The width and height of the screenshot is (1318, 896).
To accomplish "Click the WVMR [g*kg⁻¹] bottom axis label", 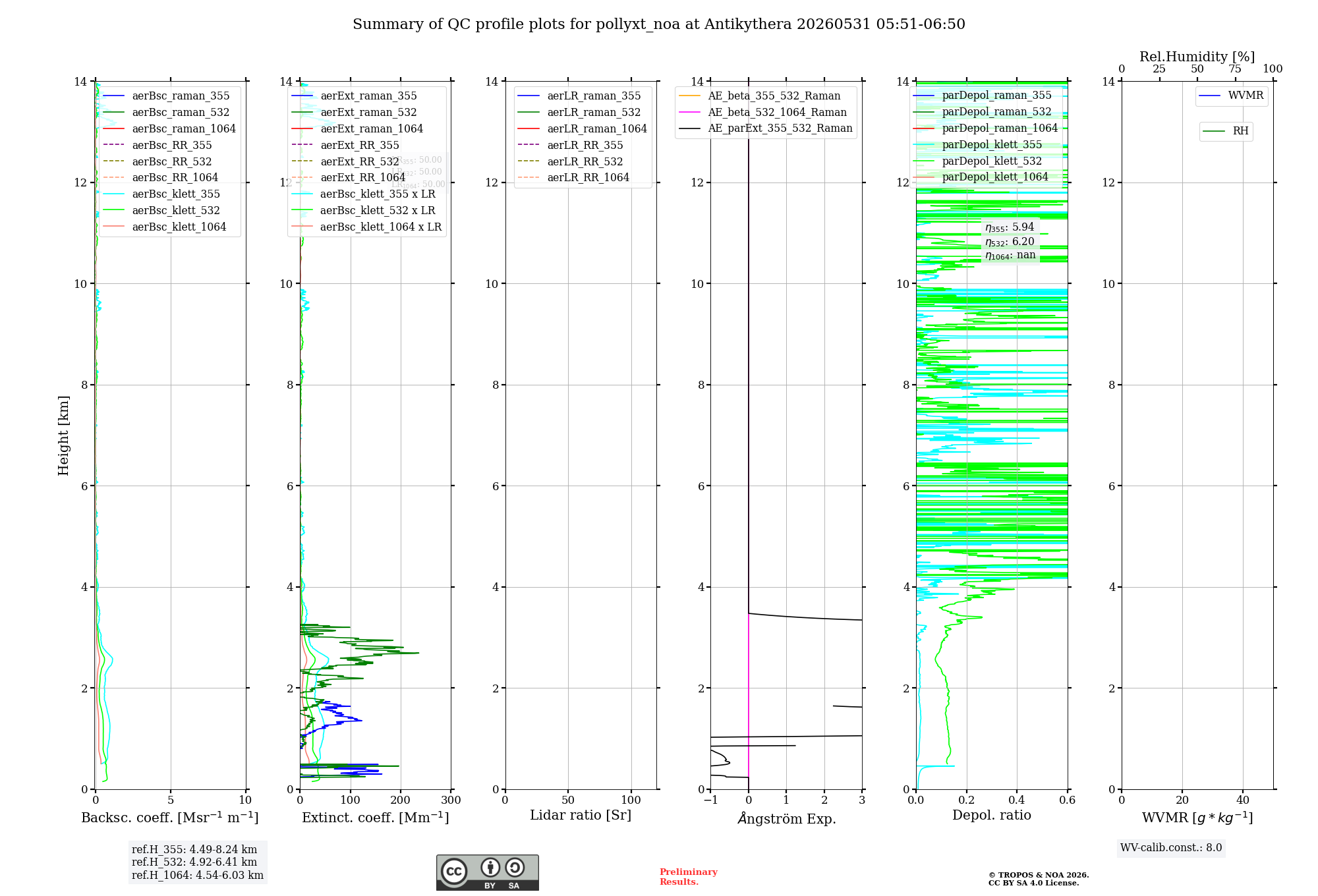I will tap(1197, 818).
